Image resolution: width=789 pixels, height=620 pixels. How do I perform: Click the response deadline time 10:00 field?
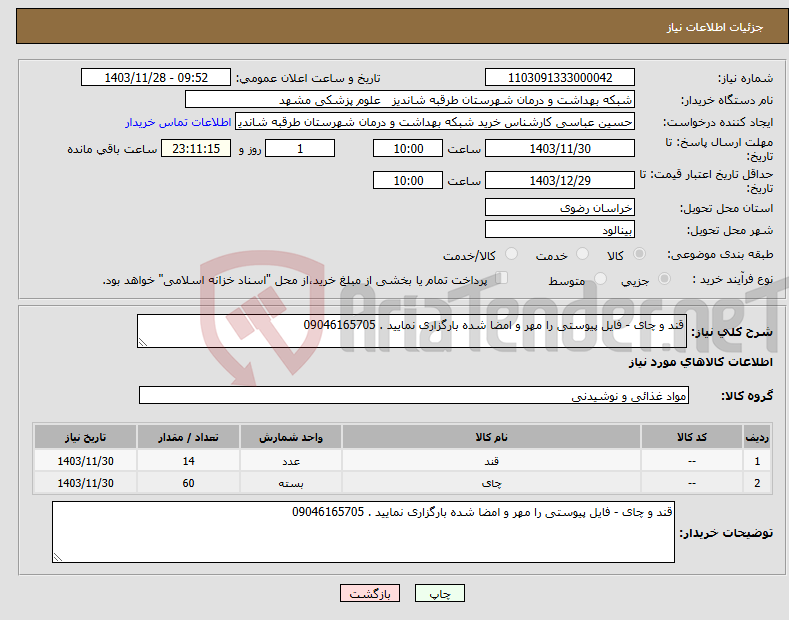pos(408,148)
